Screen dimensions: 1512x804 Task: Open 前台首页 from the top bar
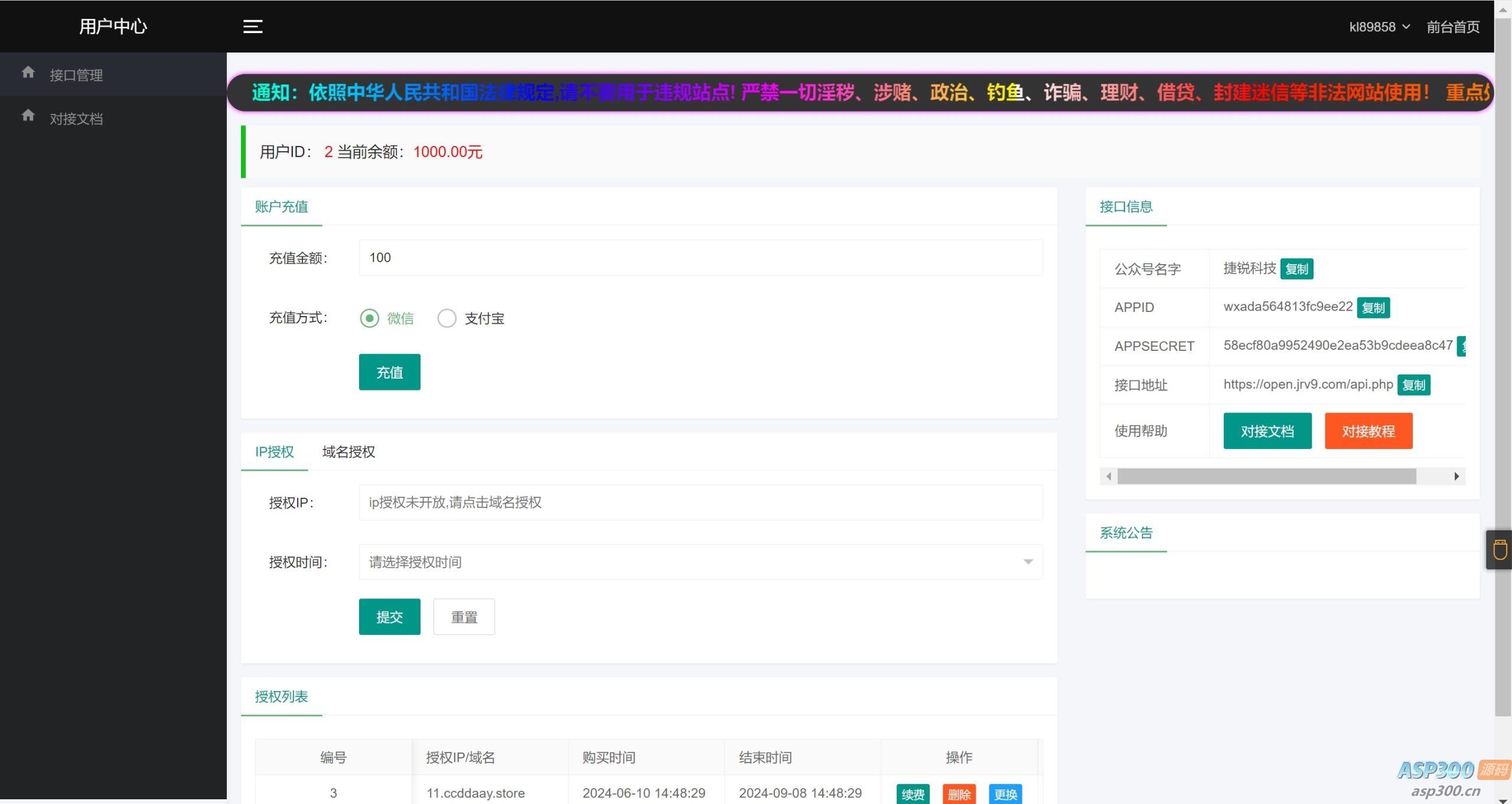pos(1453,27)
